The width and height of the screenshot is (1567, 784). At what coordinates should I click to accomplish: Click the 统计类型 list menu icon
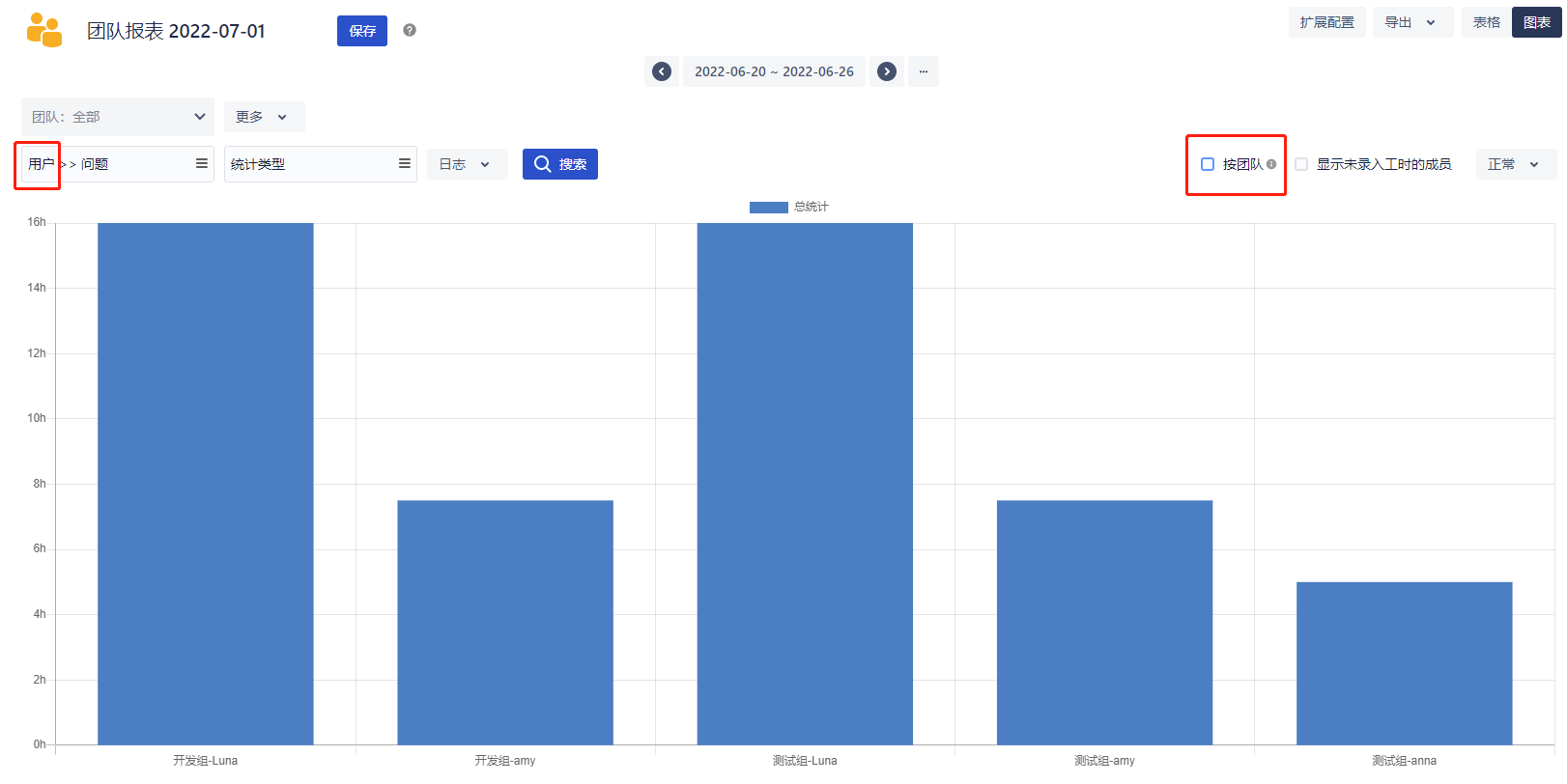[x=405, y=164]
